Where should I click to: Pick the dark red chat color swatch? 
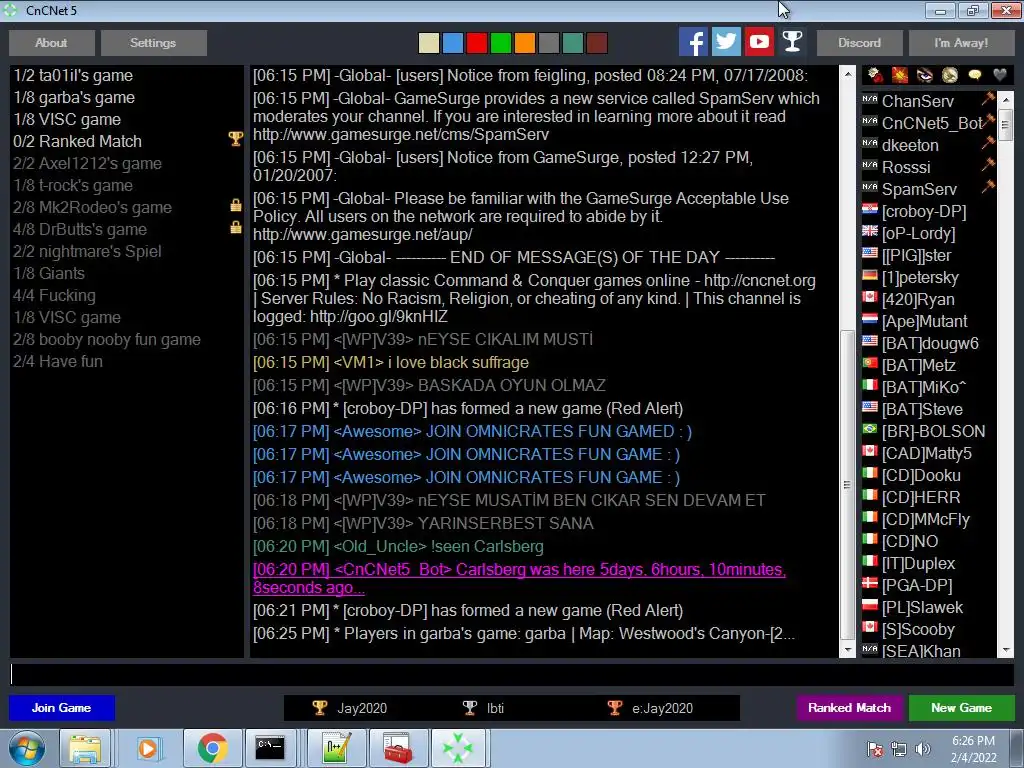click(x=598, y=43)
